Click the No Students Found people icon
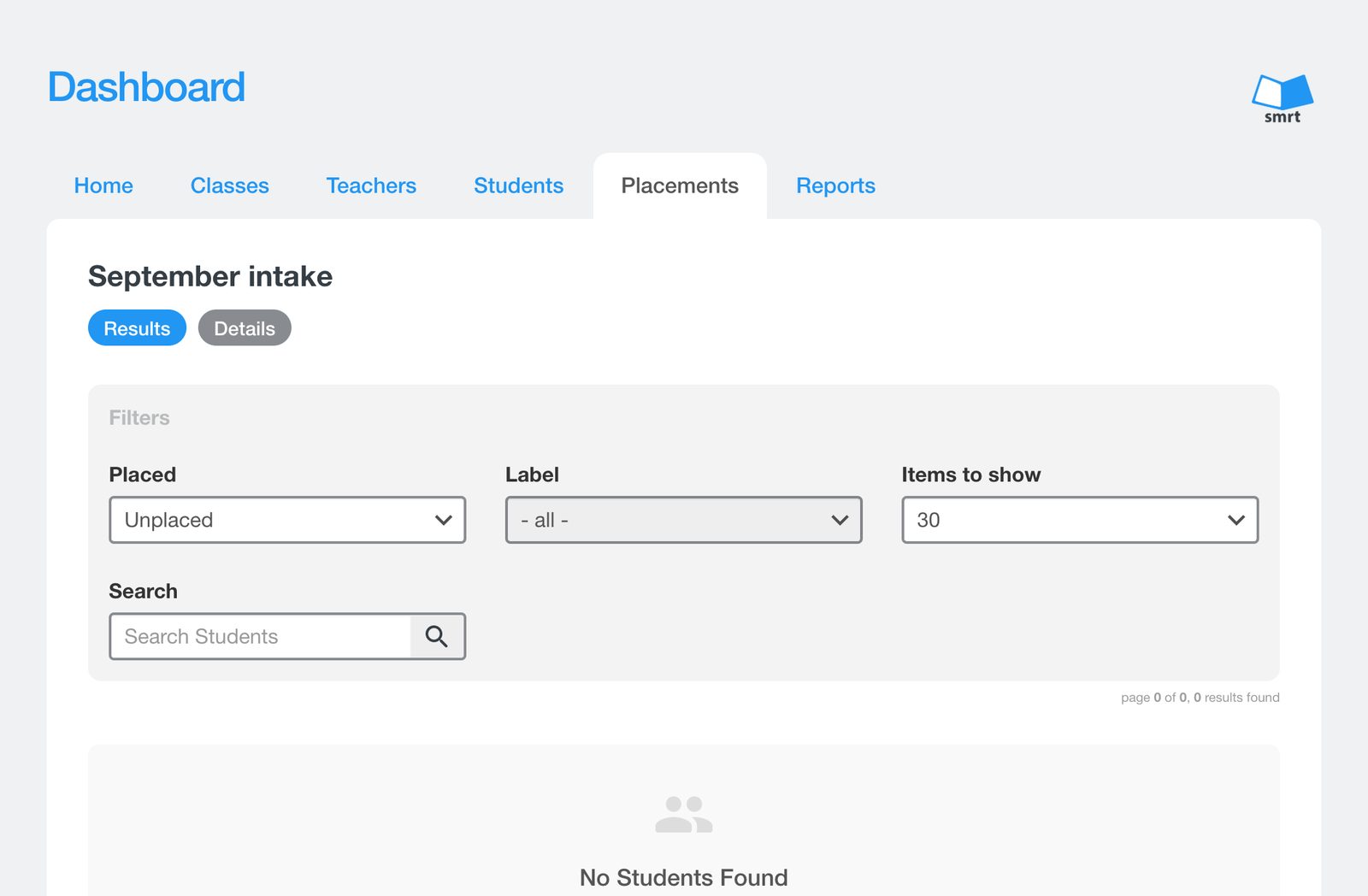Viewport: 1368px width, 896px height. [684, 814]
